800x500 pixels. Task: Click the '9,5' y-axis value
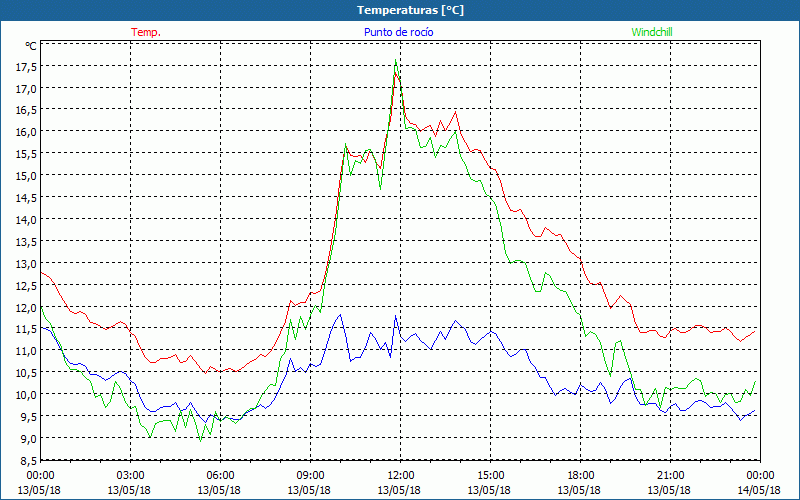[x=29, y=416]
